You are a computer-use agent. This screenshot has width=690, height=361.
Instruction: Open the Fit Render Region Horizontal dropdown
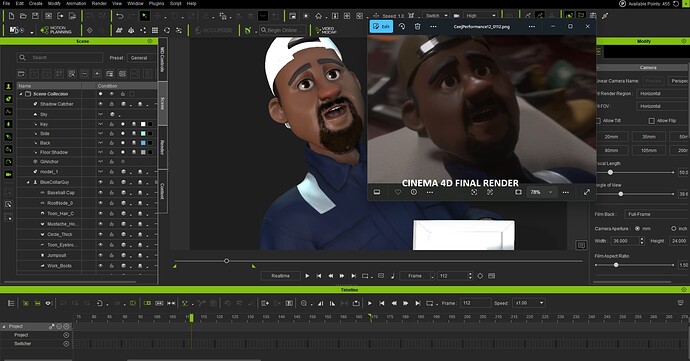click(663, 94)
